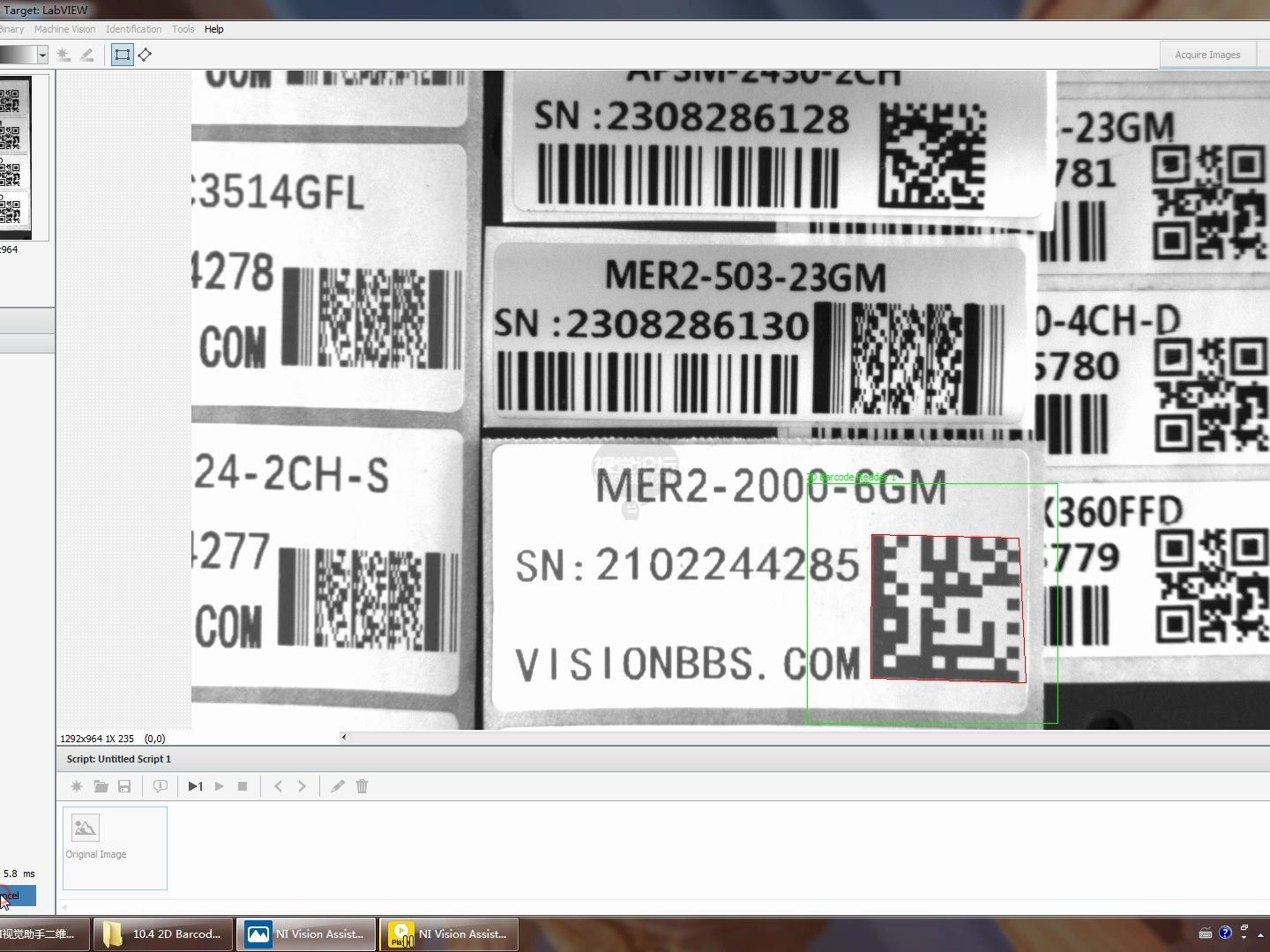1270x952 pixels.
Task: Click the data matrix code inside the red ROI
Action: (x=948, y=608)
